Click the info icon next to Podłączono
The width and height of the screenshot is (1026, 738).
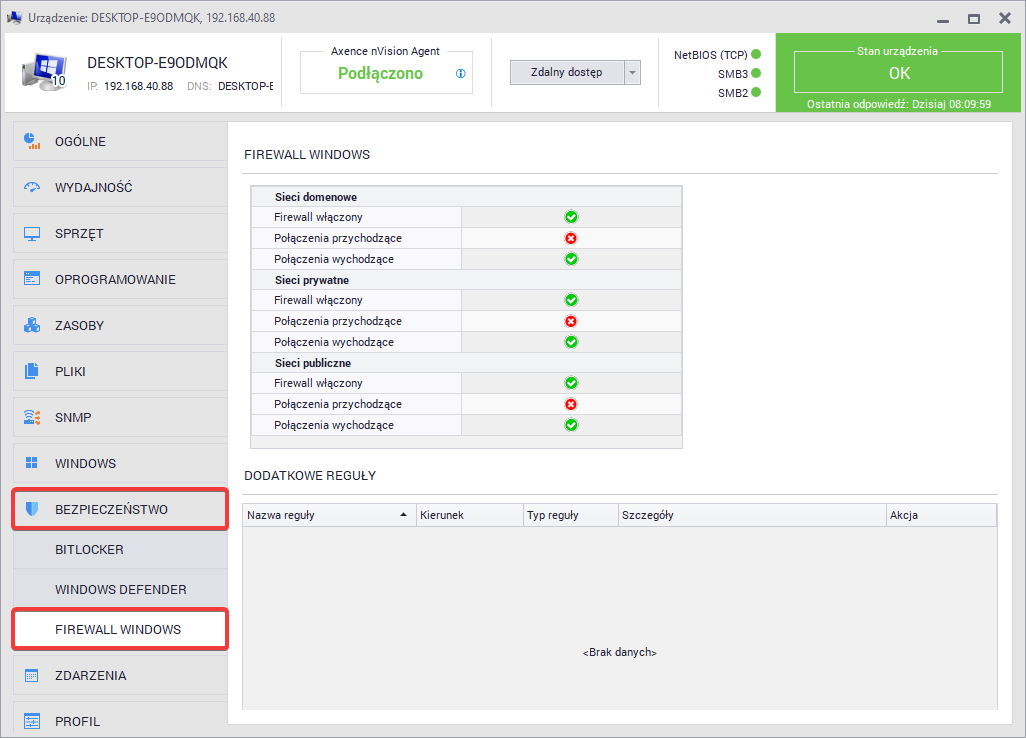click(x=461, y=73)
